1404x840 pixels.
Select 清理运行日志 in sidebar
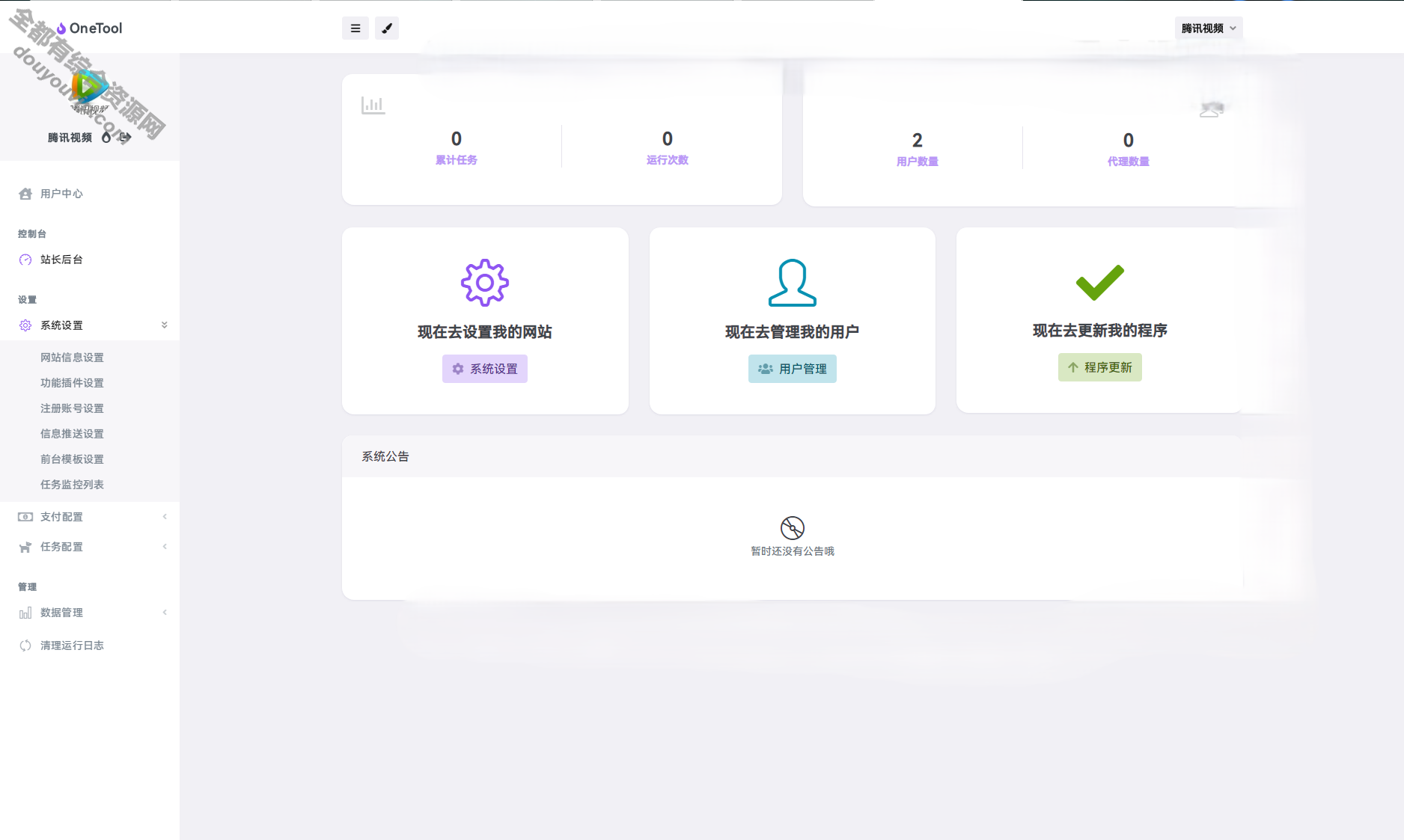pos(90,646)
